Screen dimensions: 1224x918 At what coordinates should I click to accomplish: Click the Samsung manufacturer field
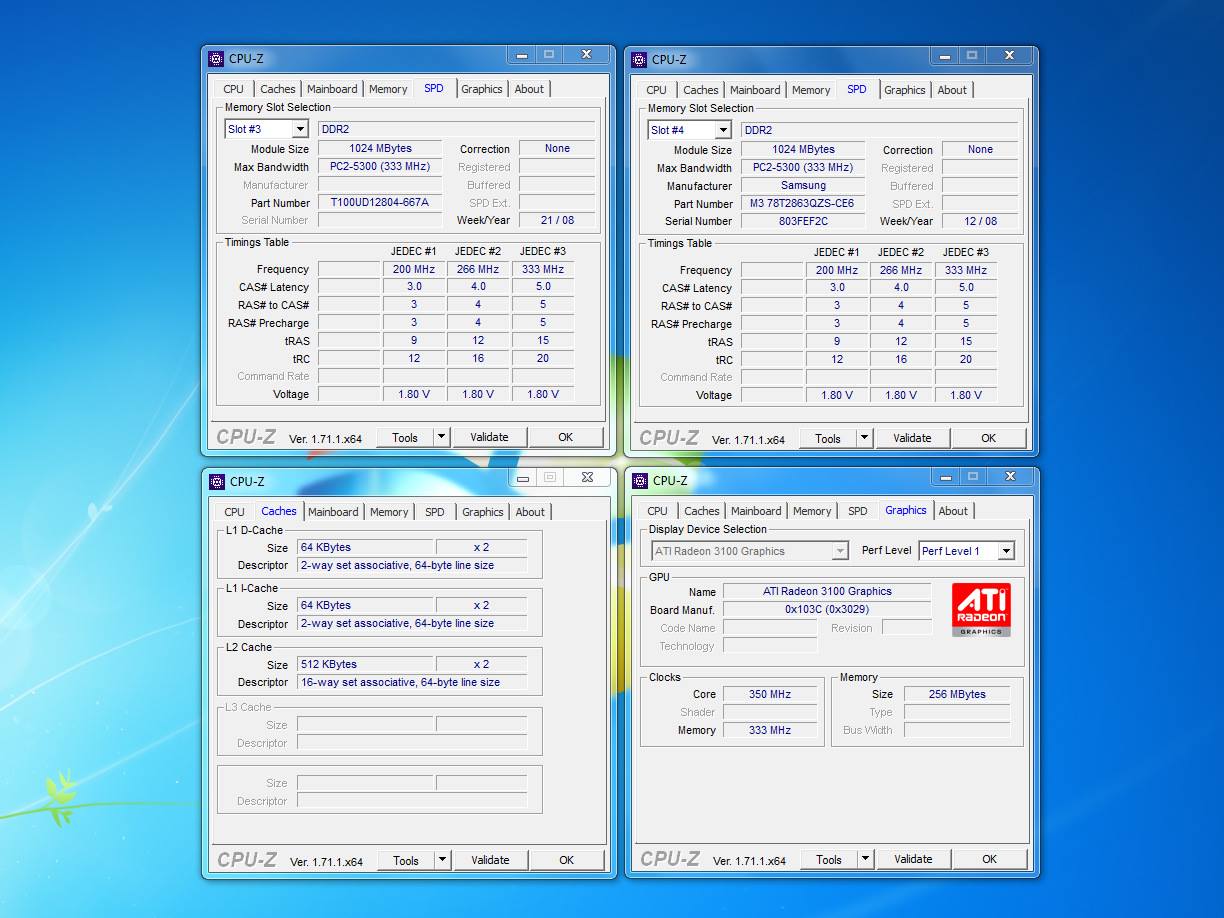[x=803, y=185]
